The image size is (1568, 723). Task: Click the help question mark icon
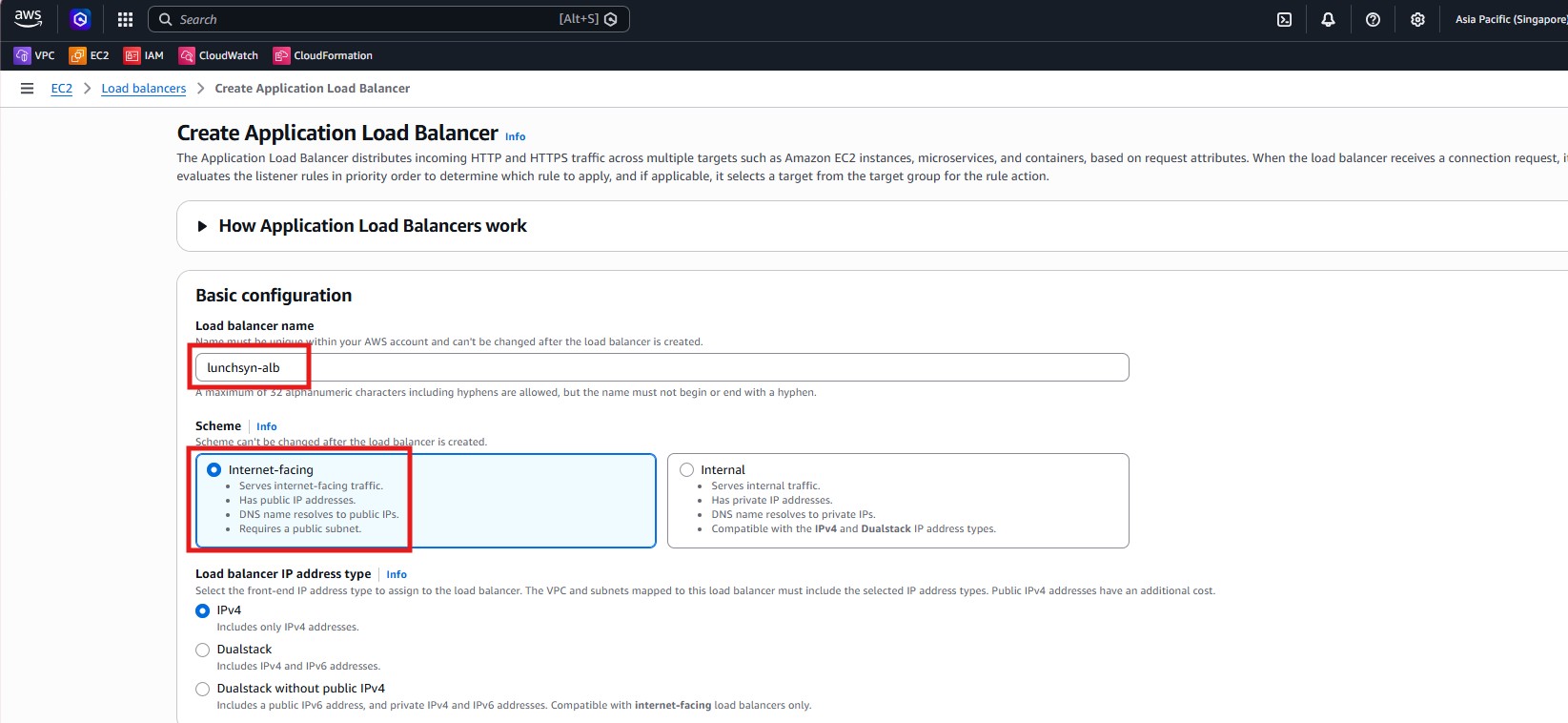pos(1373,19)
